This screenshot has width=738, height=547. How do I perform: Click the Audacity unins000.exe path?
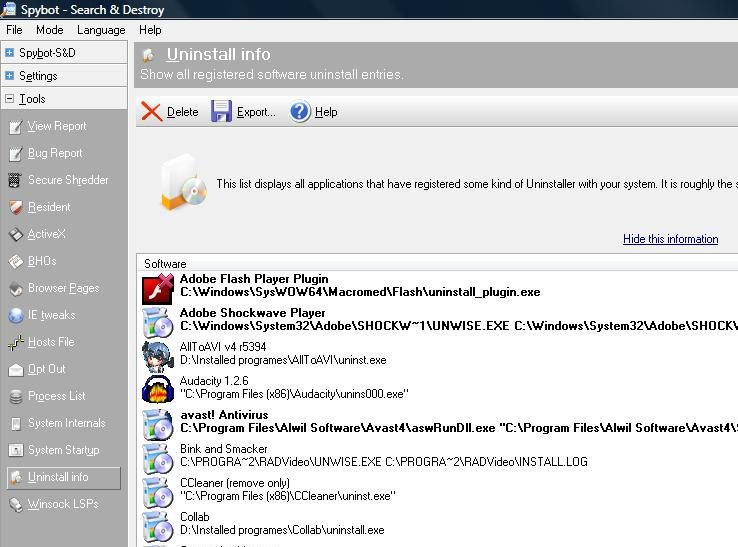pos(294,394)
